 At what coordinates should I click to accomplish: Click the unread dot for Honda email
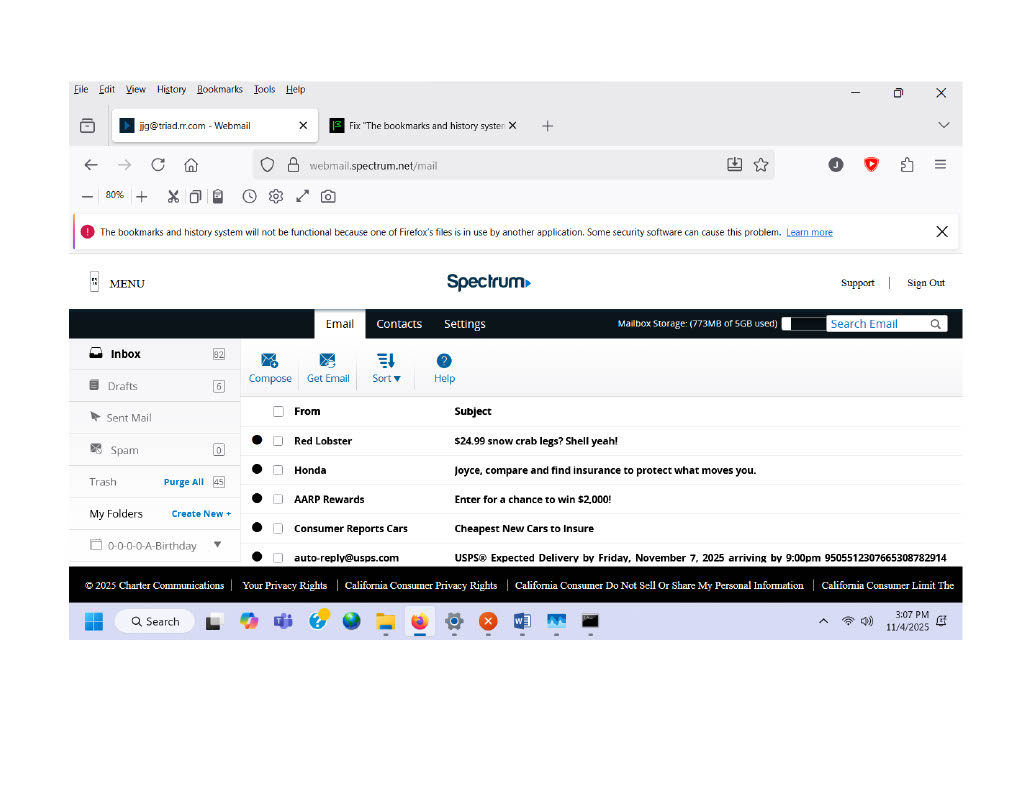[x=257, y=469]
